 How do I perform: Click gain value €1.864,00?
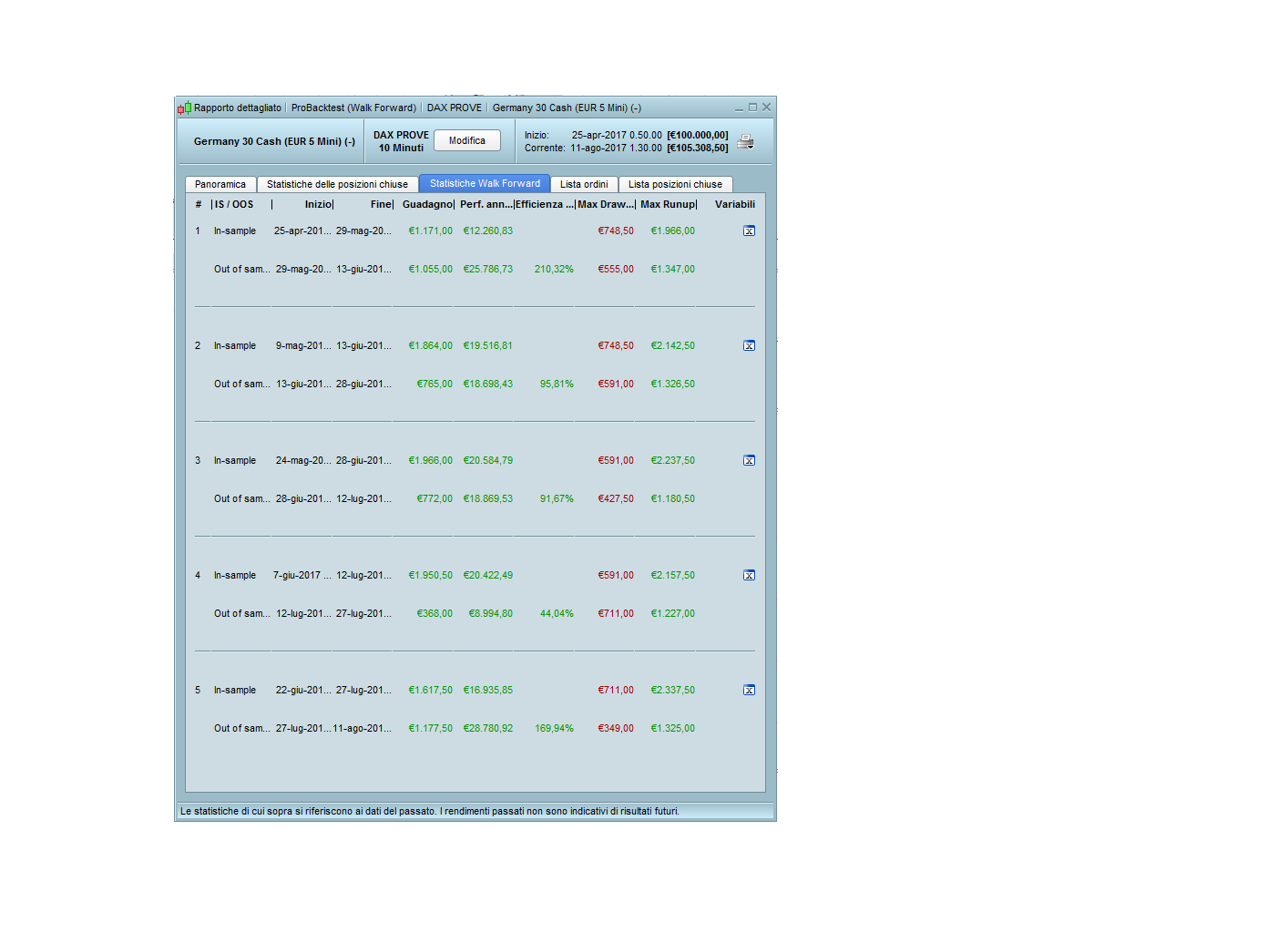tap(431, 346)
